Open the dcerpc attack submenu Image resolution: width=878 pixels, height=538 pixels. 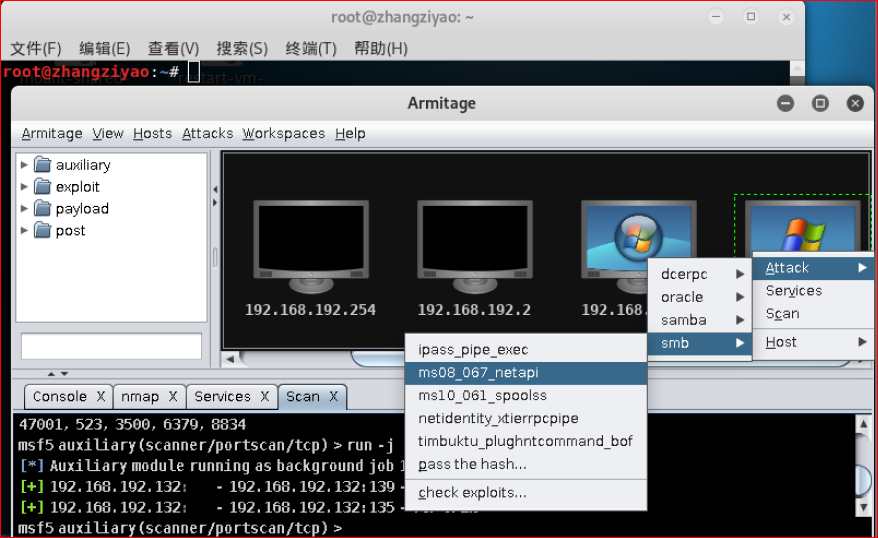pyautogui.click(x=699, y=274)
